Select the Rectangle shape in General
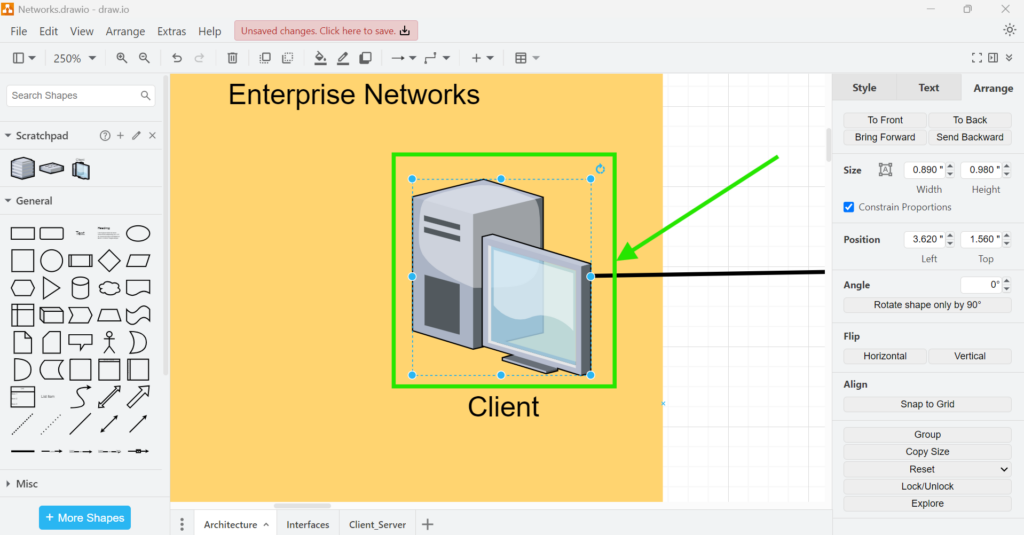1024x535 pixels. tap(23, 233)
